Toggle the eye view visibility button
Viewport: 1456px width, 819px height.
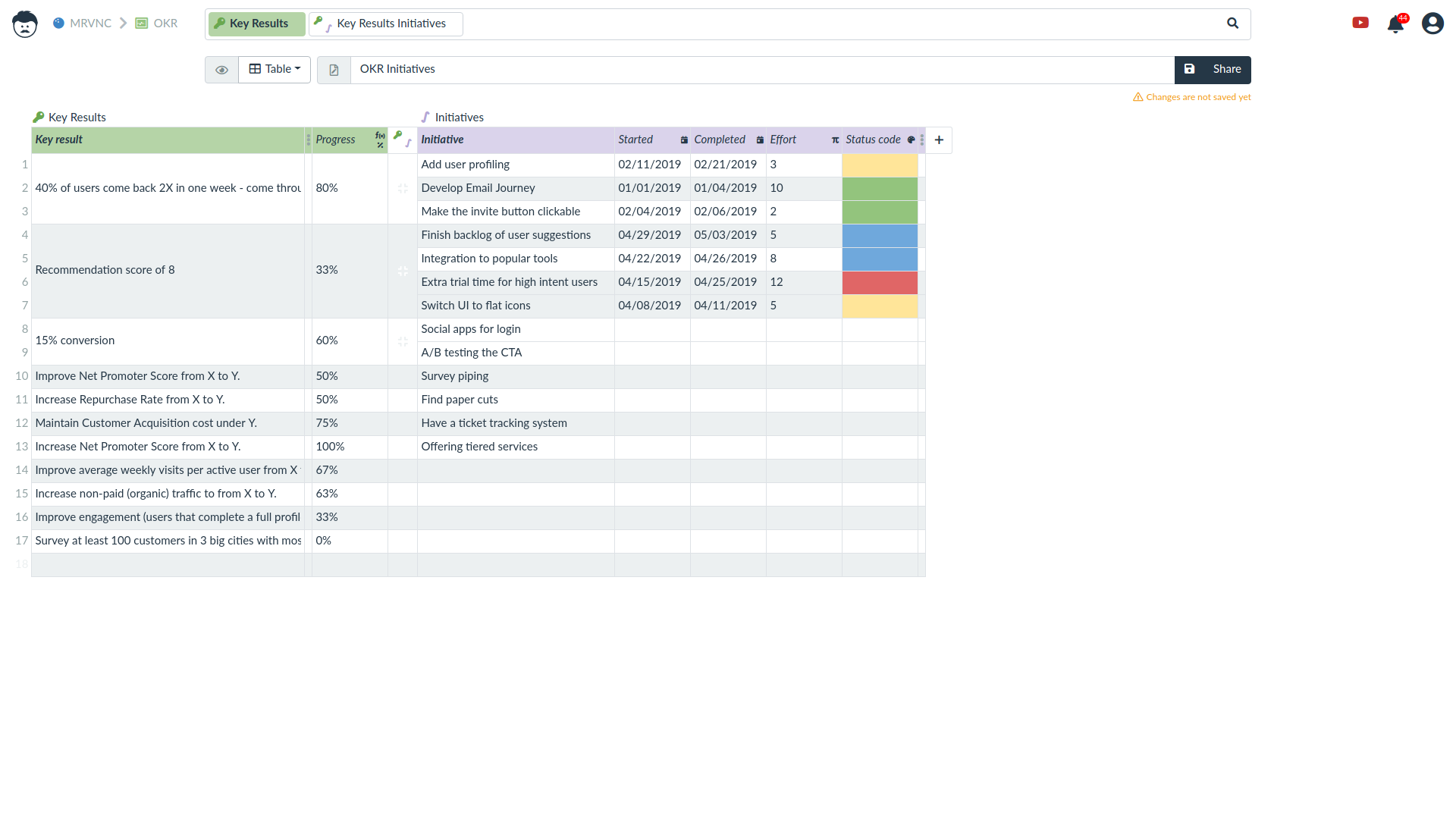click(221, 70)
